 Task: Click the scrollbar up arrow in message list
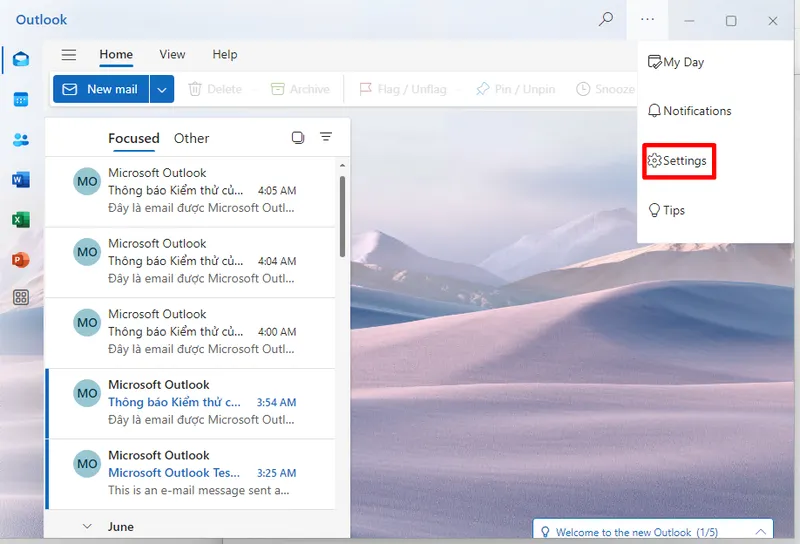pyautogui.click(x=342, y=165)
